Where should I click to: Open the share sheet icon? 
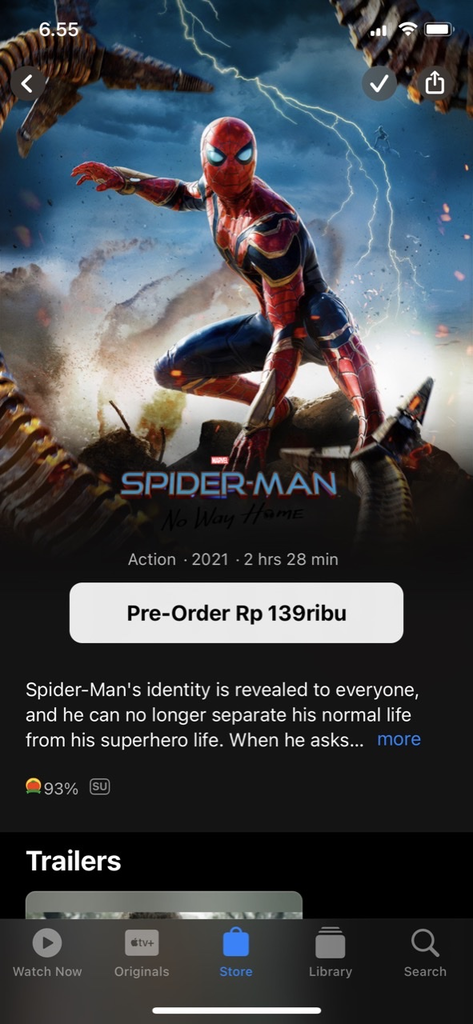pyautogui.click(x=435, y=83)
